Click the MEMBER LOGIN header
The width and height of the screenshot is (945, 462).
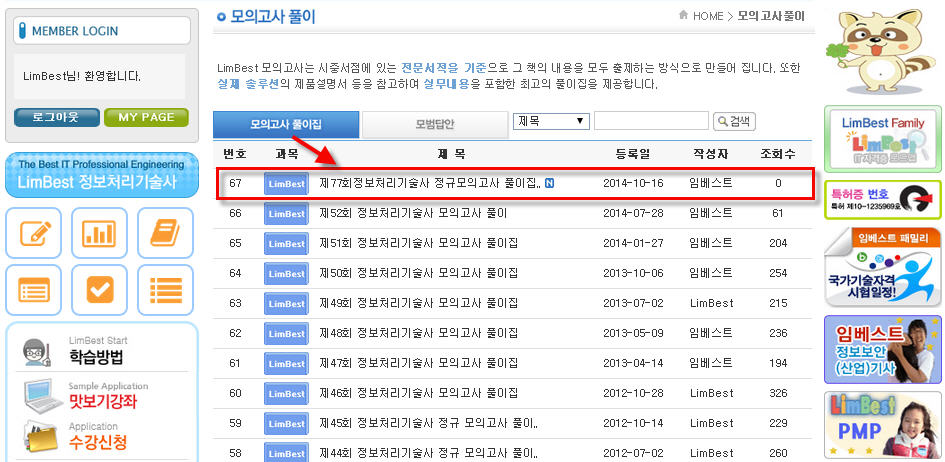pos(101,31)
